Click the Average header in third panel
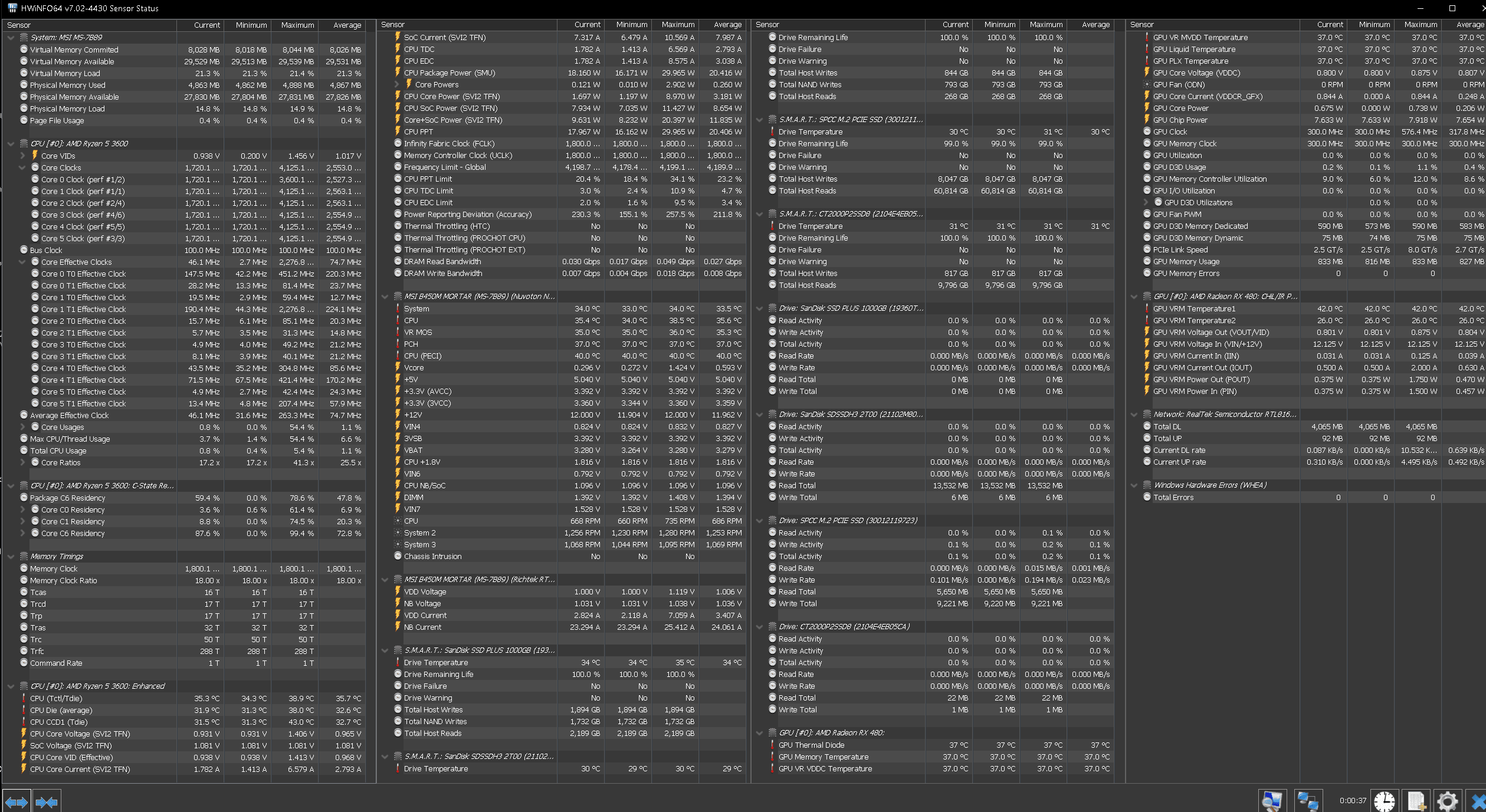The width and height of the screenshot is (1486, 812). 1090,25
